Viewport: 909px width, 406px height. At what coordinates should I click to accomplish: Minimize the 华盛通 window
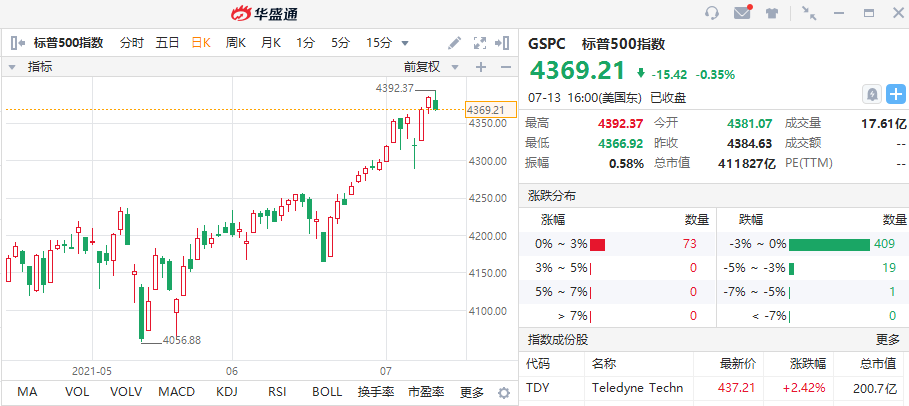coord(839,13)
